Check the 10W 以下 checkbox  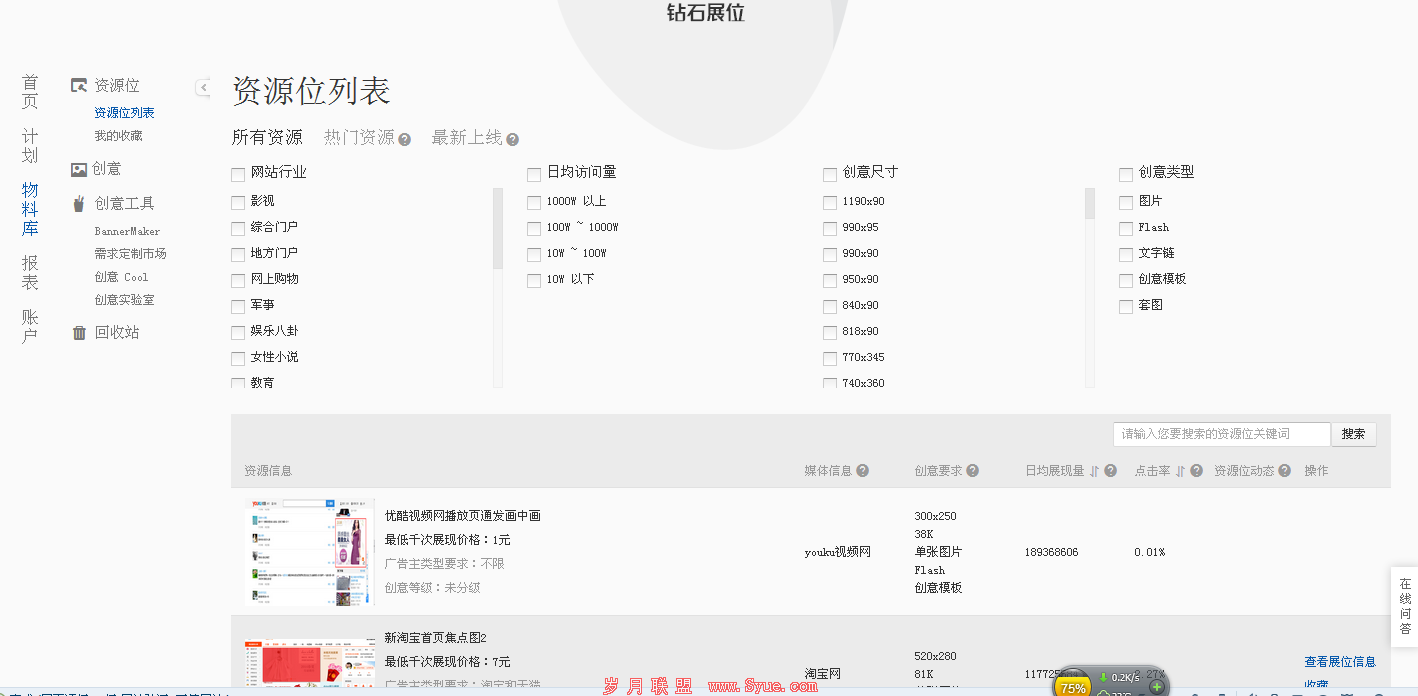pos(534,281)
